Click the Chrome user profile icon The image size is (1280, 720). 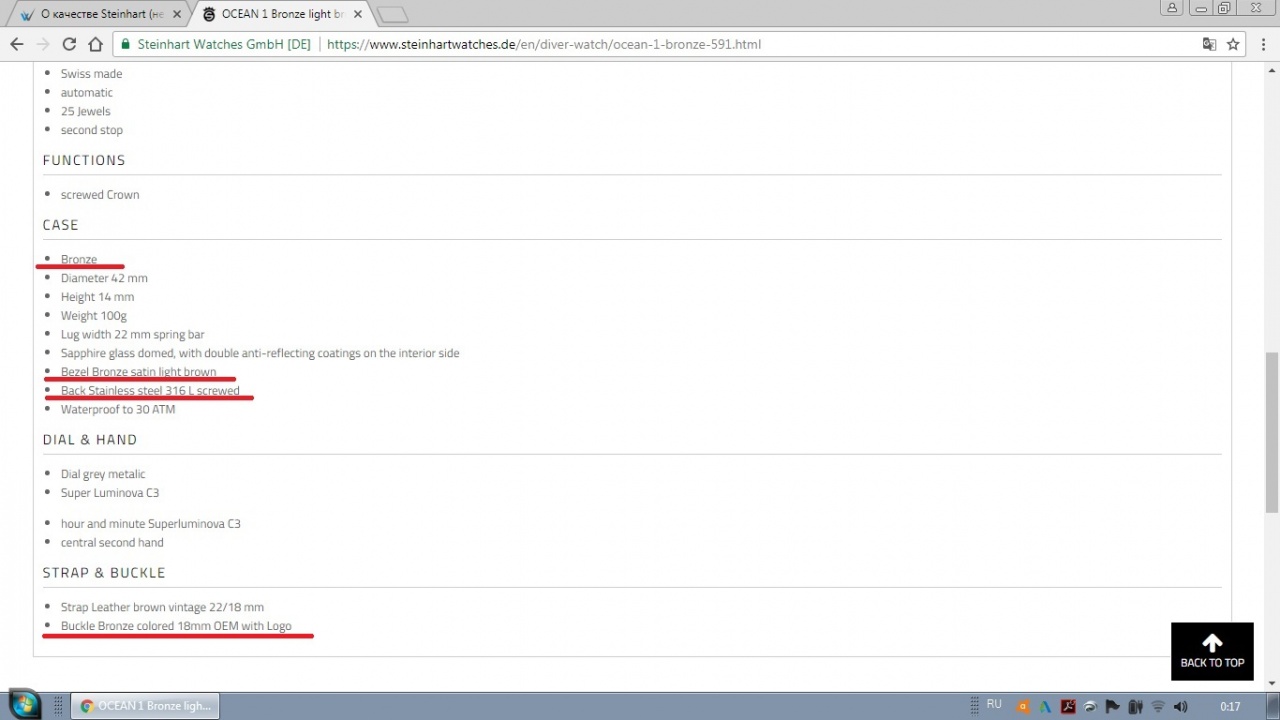(x=1172, y=8)
